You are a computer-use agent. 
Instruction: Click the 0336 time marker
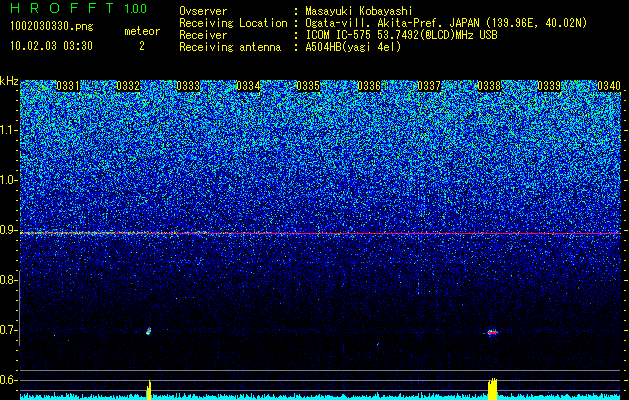pyautogui.click(x=369, y=86)
